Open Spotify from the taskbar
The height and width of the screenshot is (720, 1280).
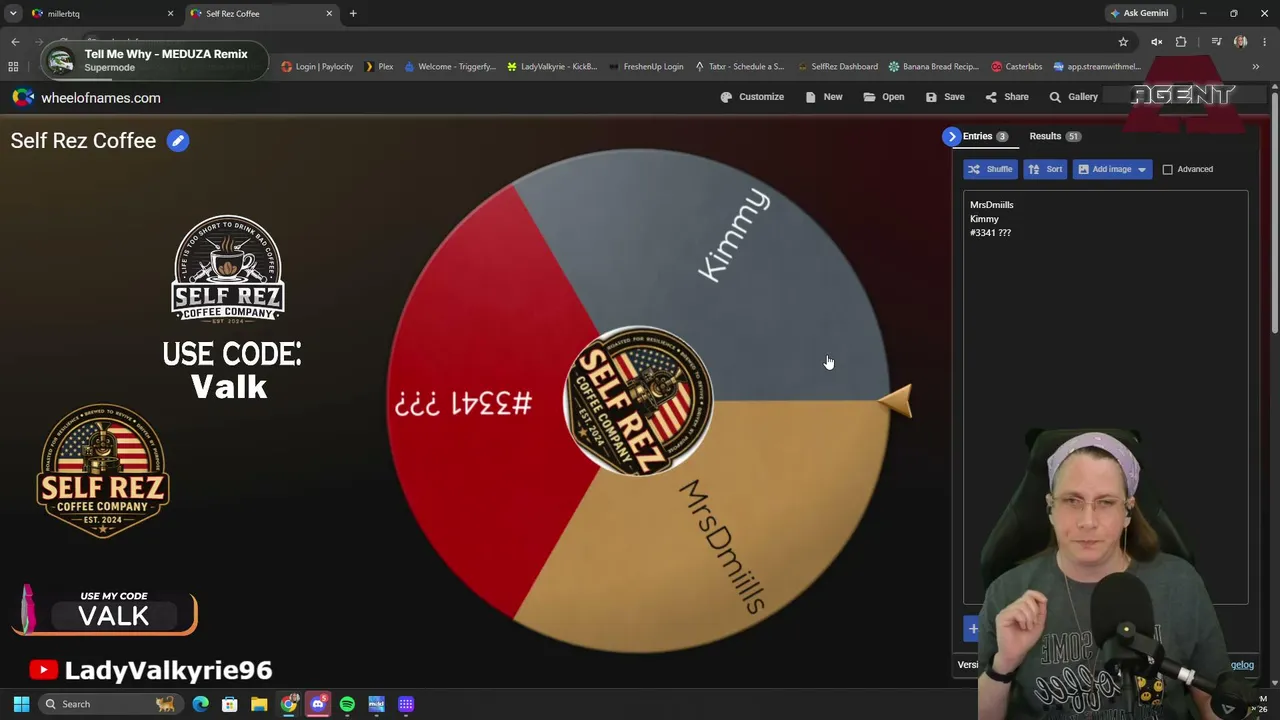(x=347, y=704)
